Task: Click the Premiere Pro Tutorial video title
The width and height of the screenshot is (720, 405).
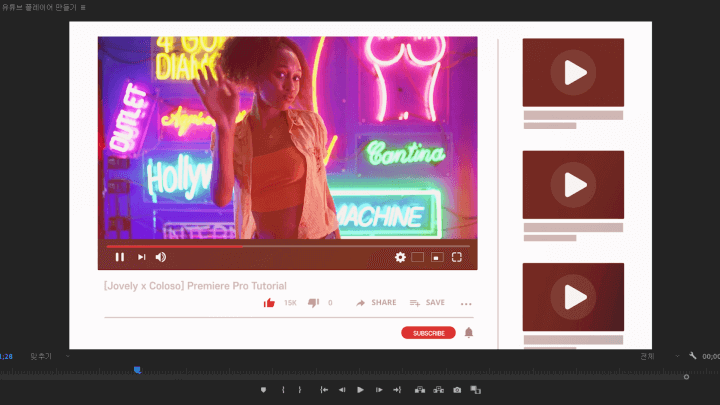Action: click(195, 286)
